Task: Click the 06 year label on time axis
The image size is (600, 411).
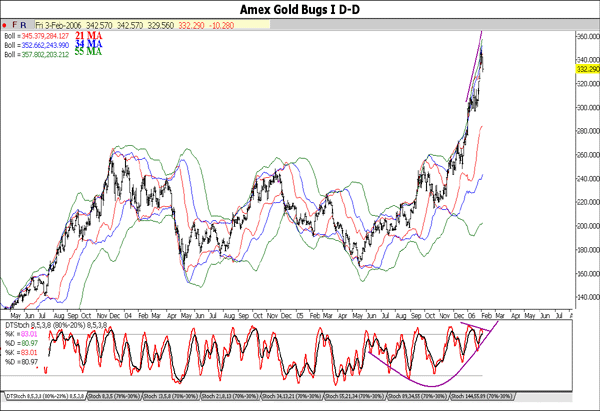Action: (471, 316)
